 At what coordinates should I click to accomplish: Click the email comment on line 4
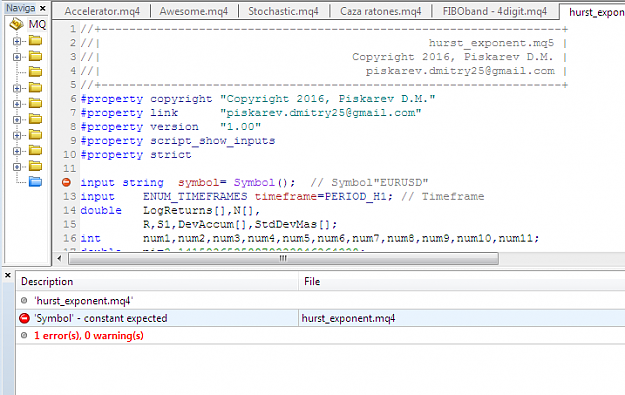click(x=460, y=71)
